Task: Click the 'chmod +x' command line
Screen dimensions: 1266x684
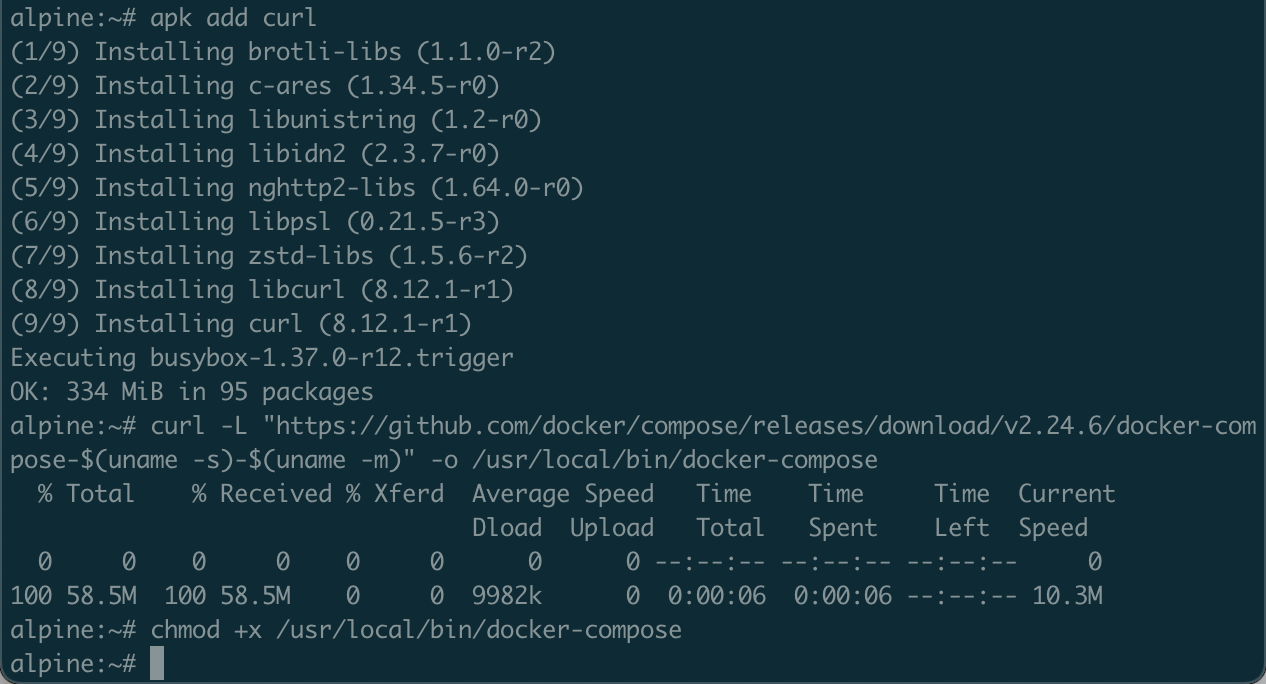Action: [x=416, y=630]
